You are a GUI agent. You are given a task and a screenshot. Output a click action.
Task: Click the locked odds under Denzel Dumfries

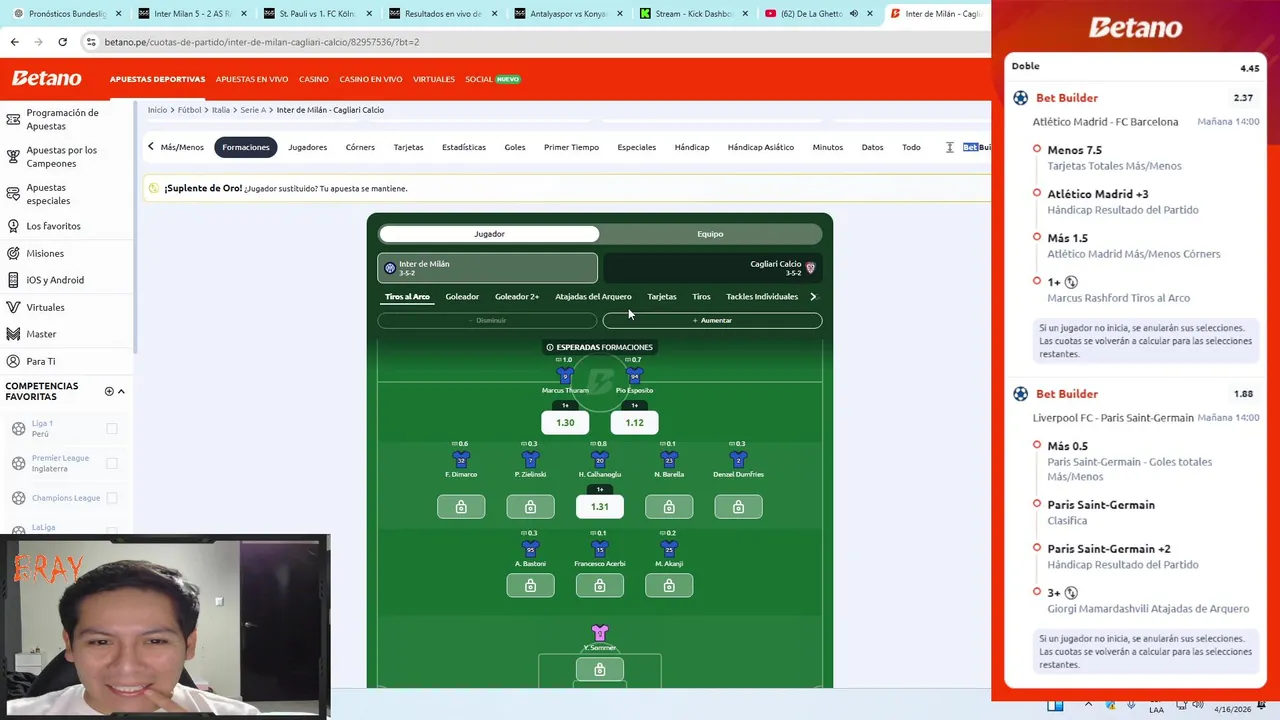coord(738,507)
